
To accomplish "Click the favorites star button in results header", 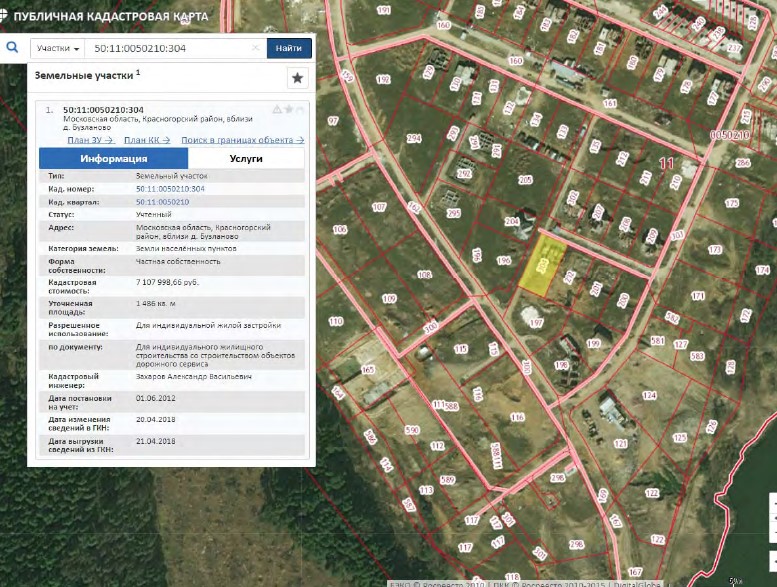I will tap(297, 78).
